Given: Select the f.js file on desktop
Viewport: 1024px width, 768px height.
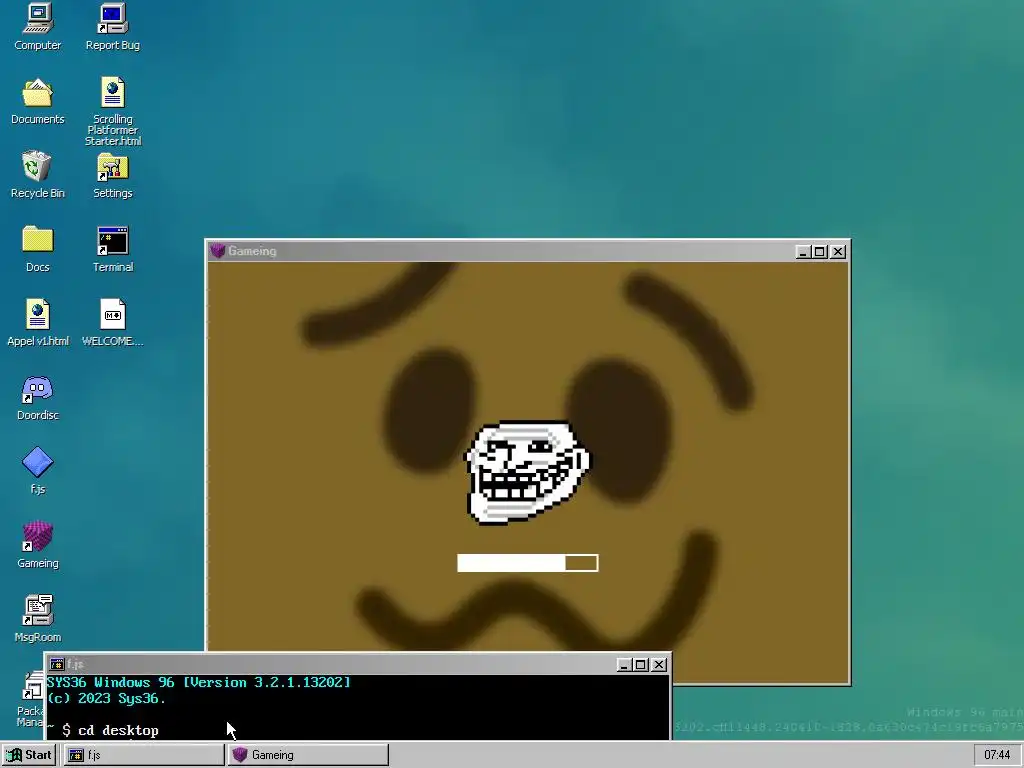Looking at the screenshot, I should coord(37,470).
